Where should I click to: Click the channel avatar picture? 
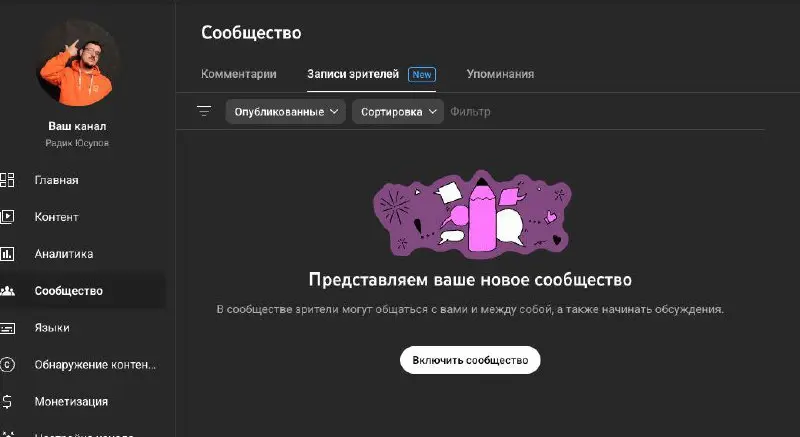tap(78, 64)
